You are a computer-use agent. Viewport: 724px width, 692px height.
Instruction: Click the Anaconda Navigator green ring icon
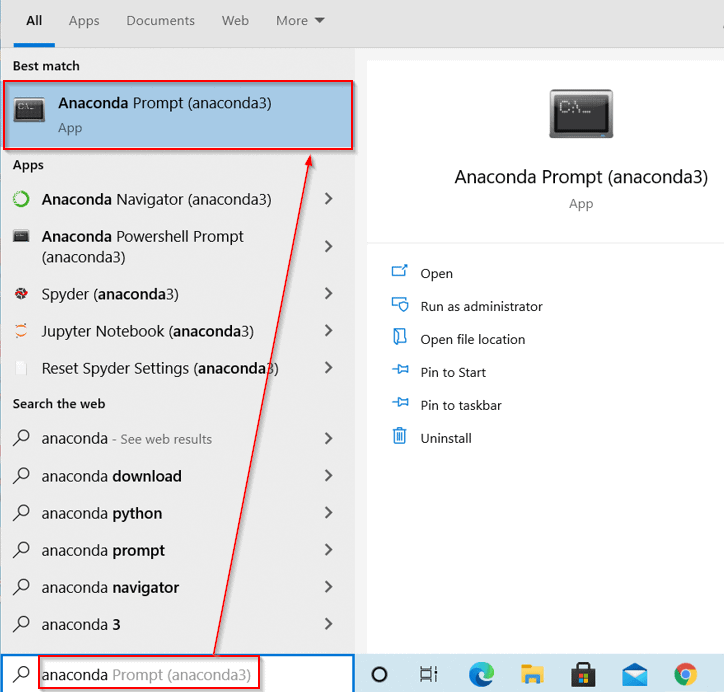coord(21,199)
